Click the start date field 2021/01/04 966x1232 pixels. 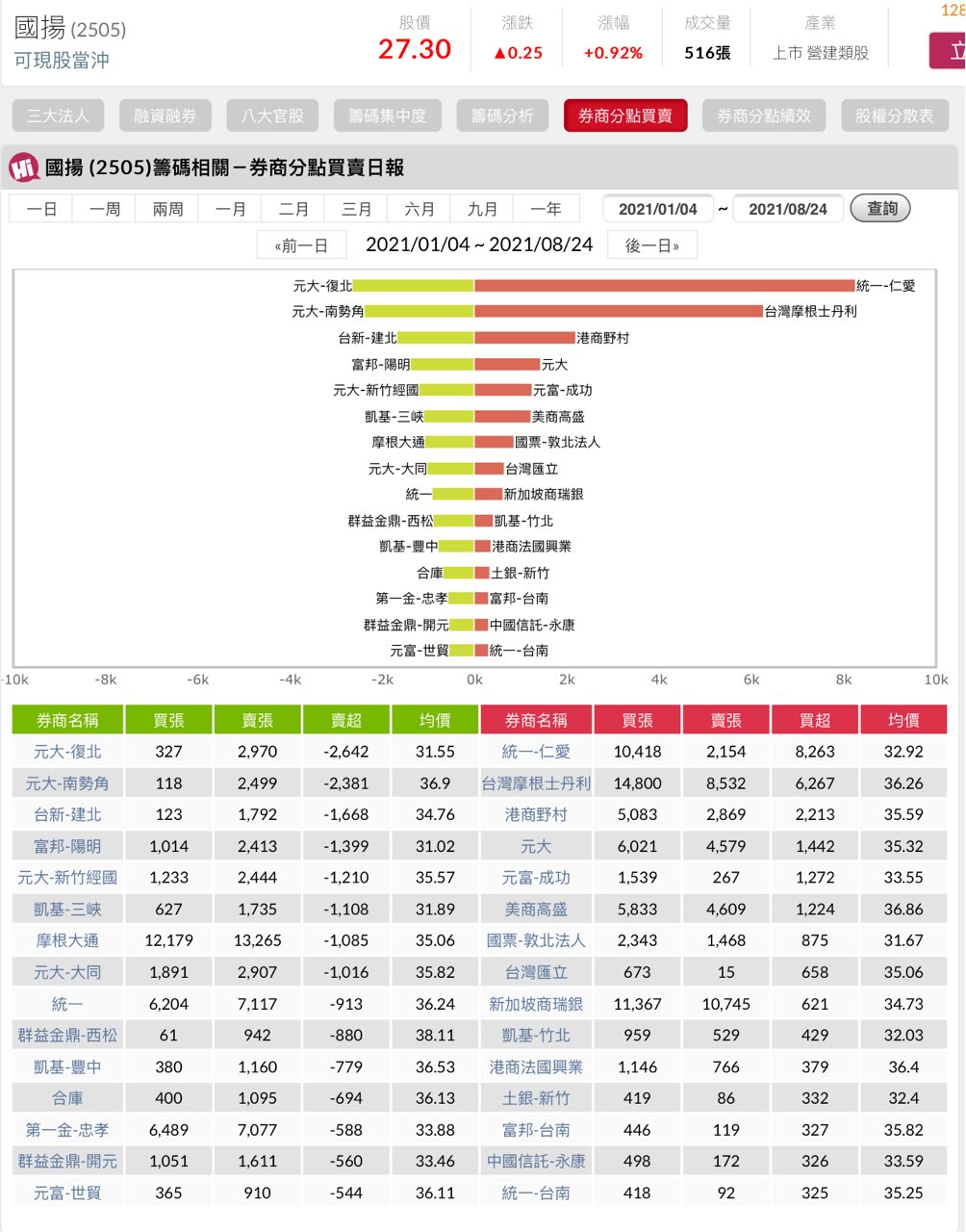click(657, 209)
